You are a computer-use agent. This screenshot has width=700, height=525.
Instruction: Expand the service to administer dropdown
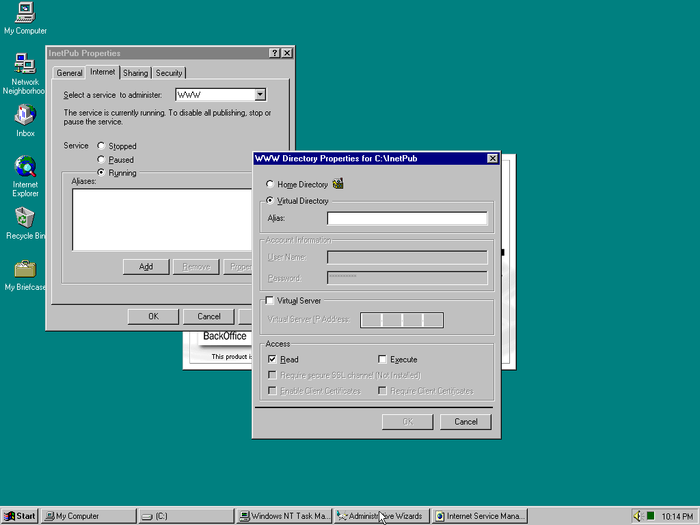pyautogui.click(x=259, y=95)
